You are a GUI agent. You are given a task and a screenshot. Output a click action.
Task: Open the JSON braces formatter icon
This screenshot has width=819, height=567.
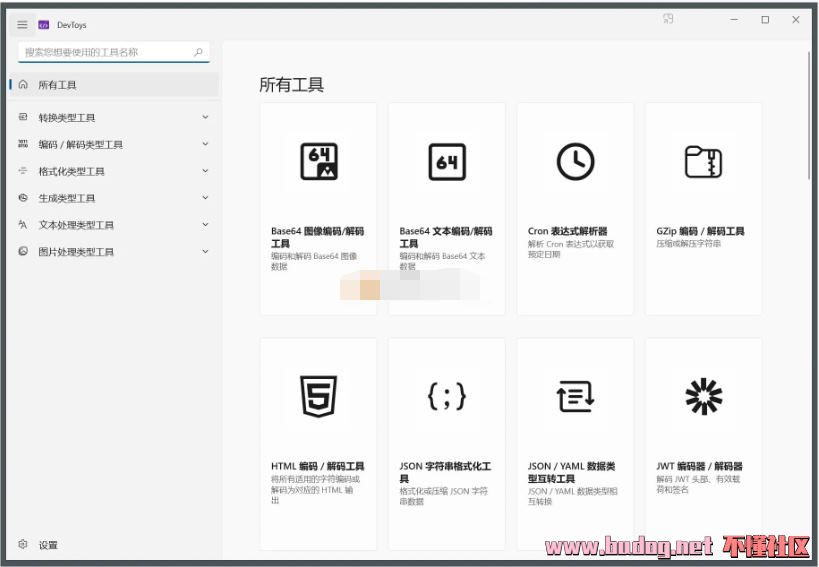click(x=447, y=396)
